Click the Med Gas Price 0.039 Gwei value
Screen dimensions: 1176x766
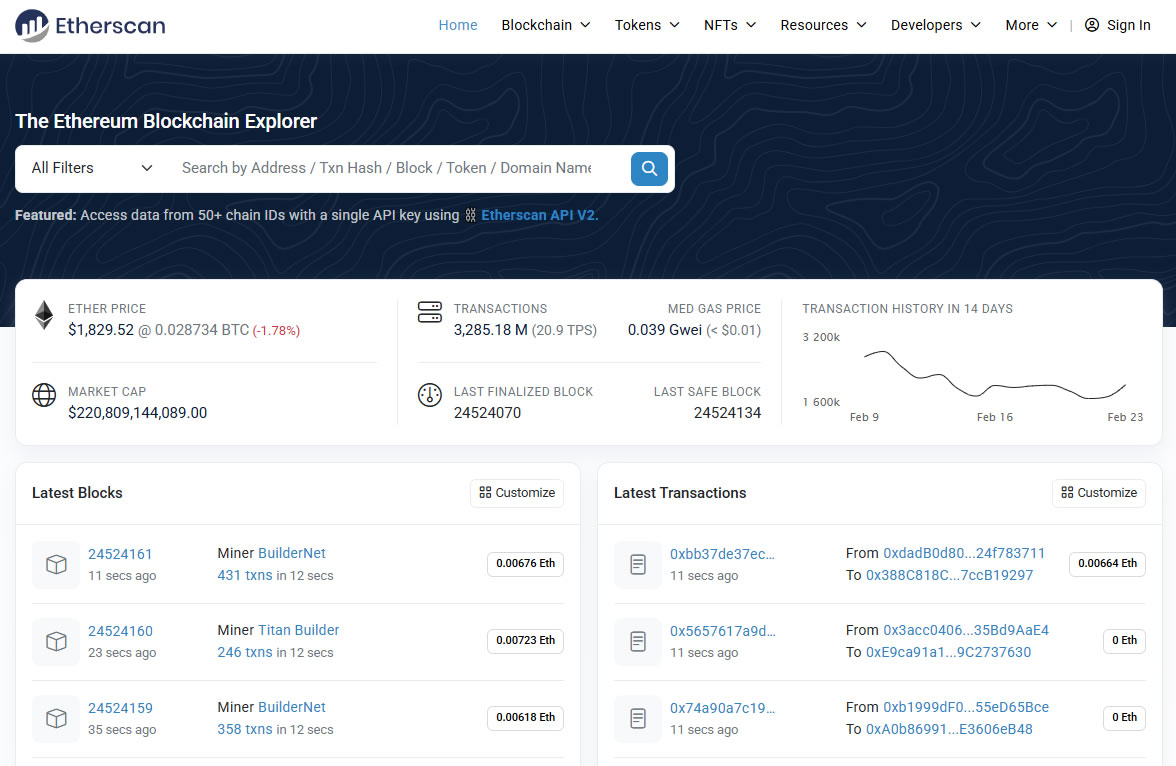(x=664, y=330)
